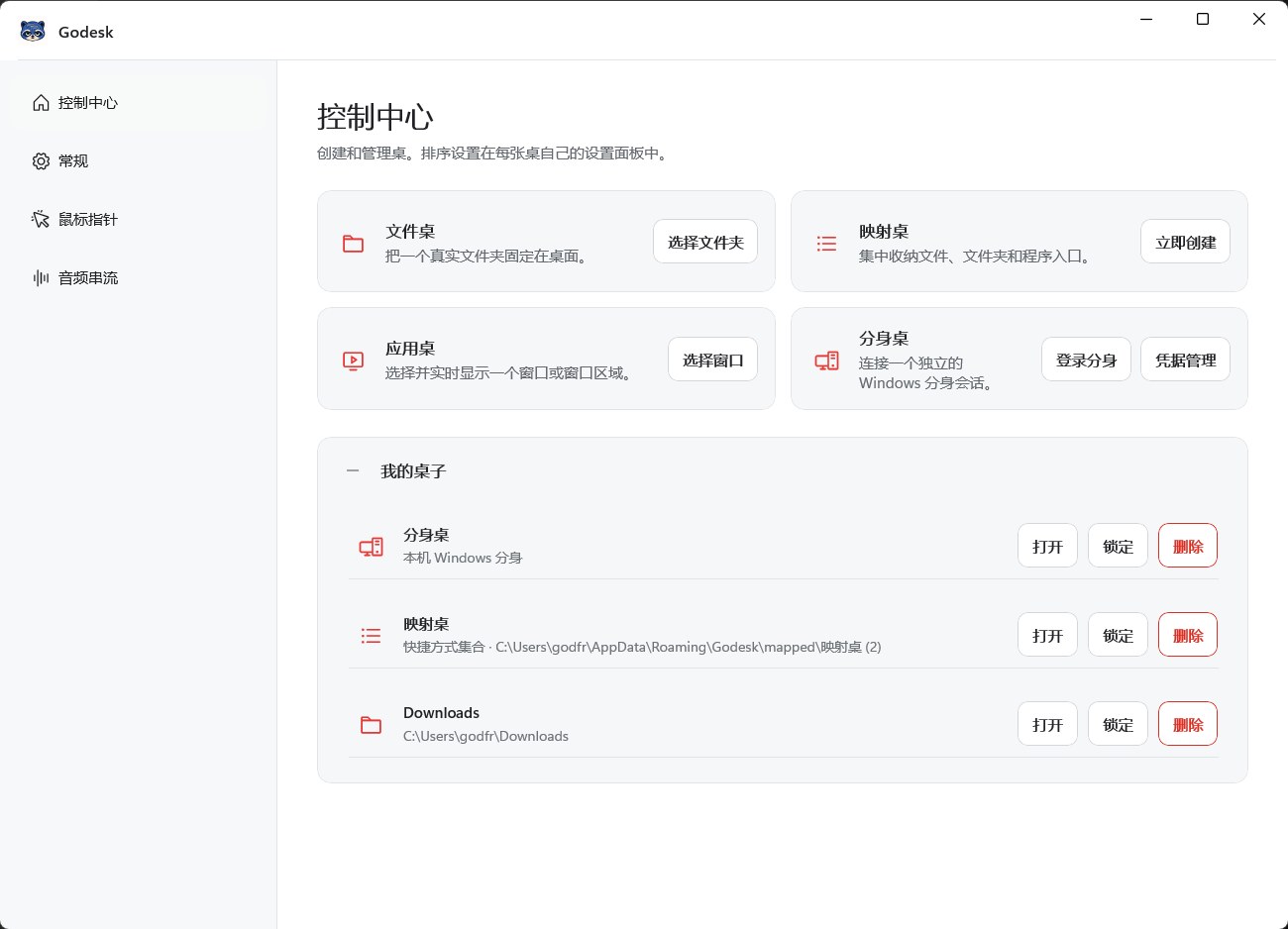Click the folder icon in the 文件桌 card
This screenshot has height=929, width=1288.
click(354, 243)
